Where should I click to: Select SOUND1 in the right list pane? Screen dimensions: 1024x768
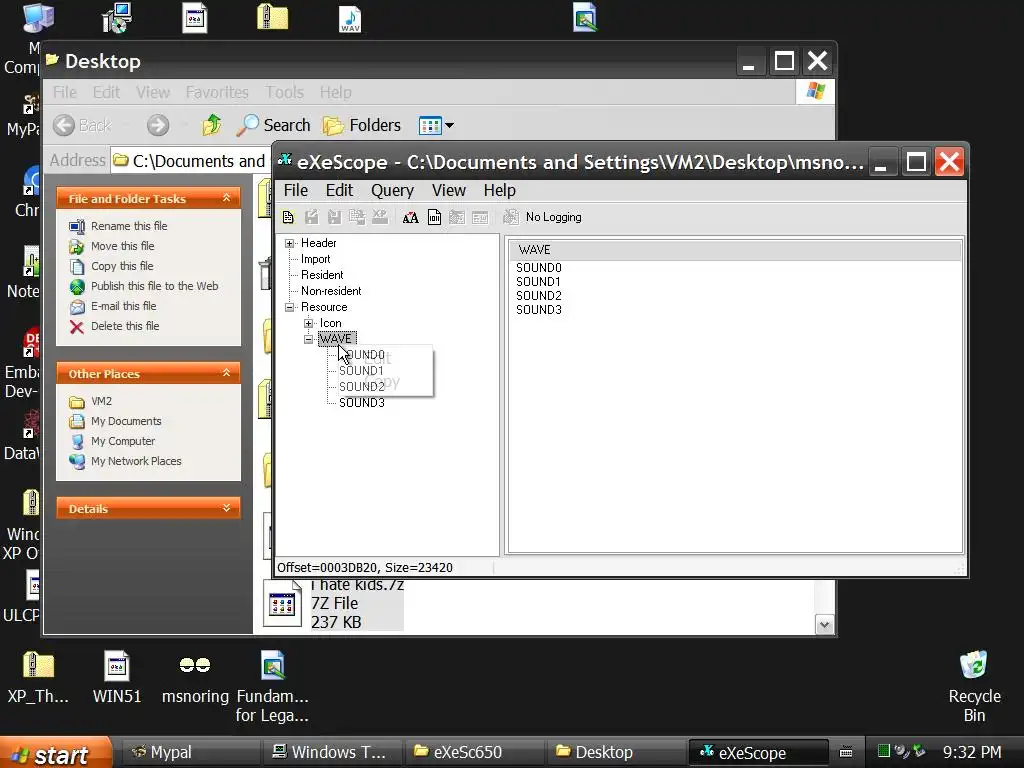(x=539, y=281)
